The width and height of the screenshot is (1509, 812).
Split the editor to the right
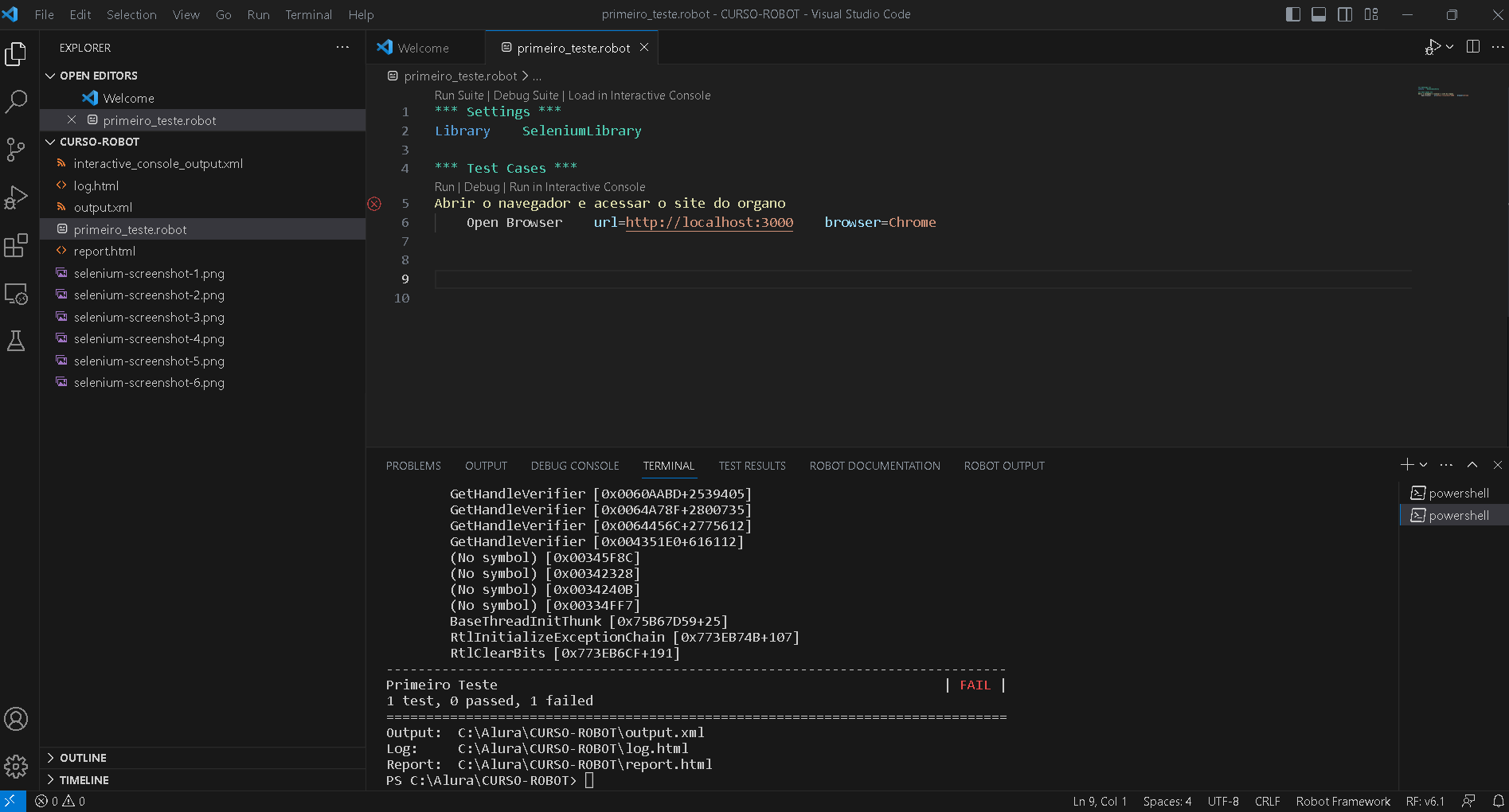tap(1473, 47)
